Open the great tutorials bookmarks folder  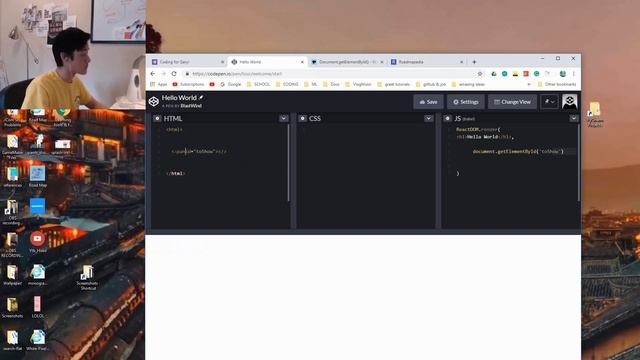pyautogui.click(x=393, y=84)
